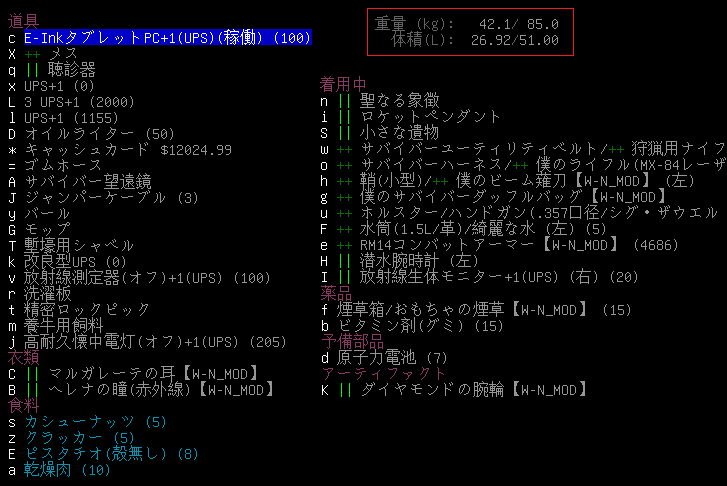
Task: Click the キャッシュカード $12024.99 item
Action: pos(127,150)
